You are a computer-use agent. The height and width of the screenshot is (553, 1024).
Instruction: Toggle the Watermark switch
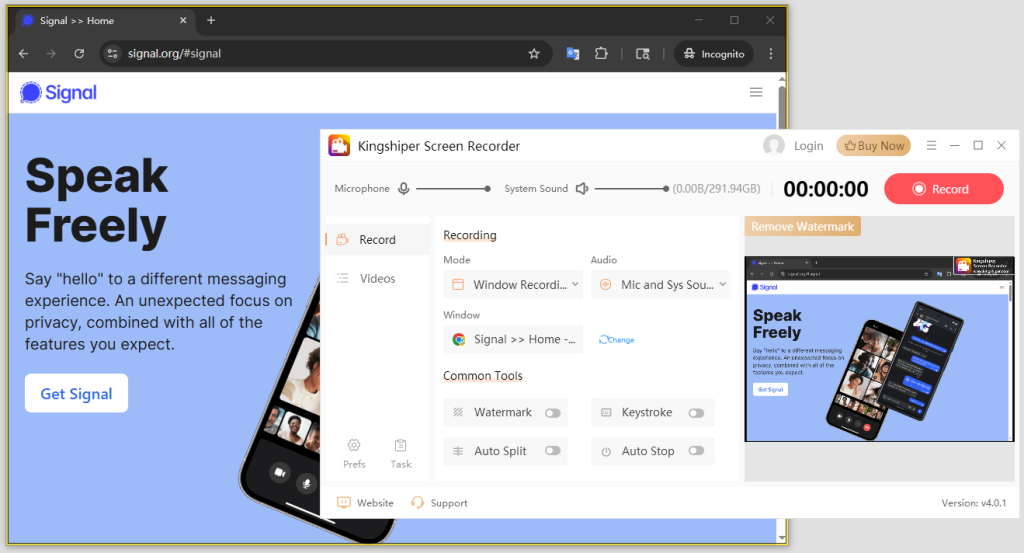[552, 413]
